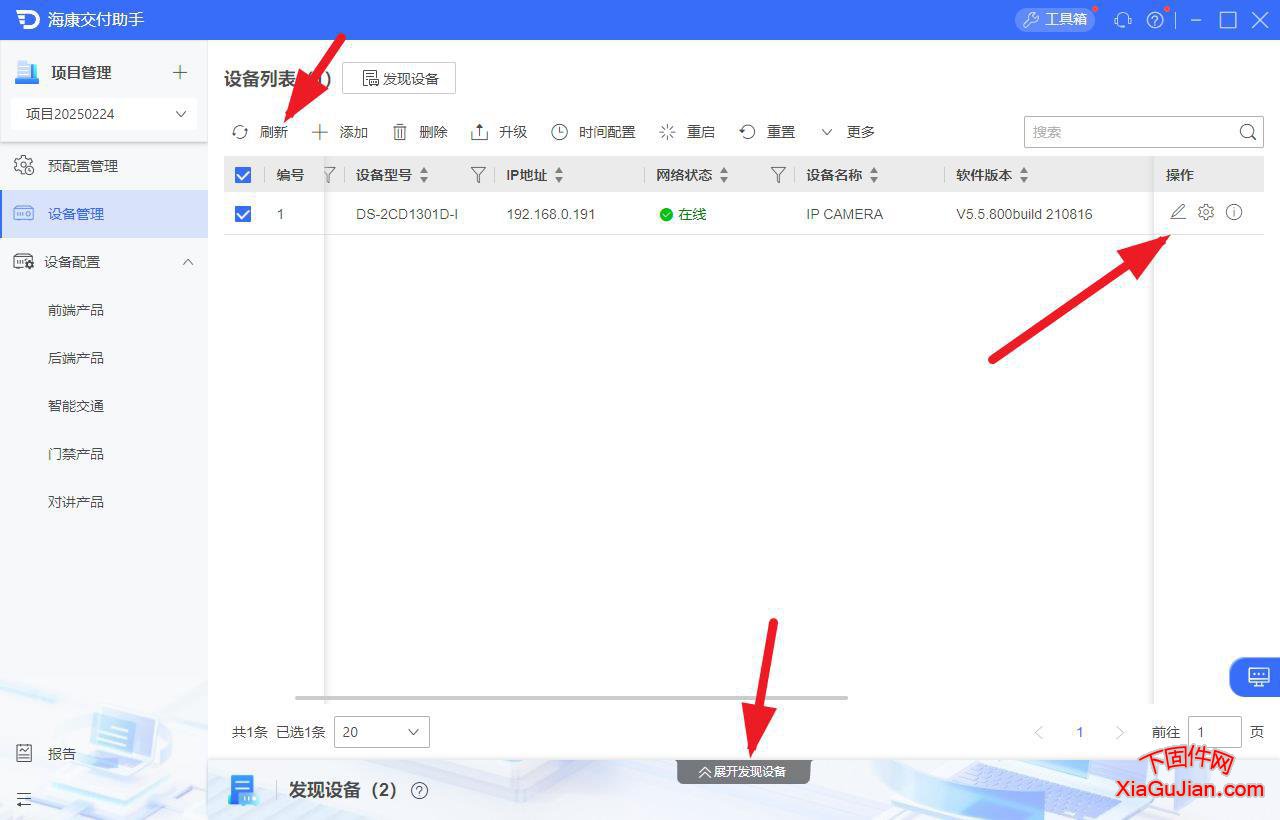Screen dimensions: 1280x820
Task: Click the edit pencil icon in 操作 column
Action: coord(1177,212)
